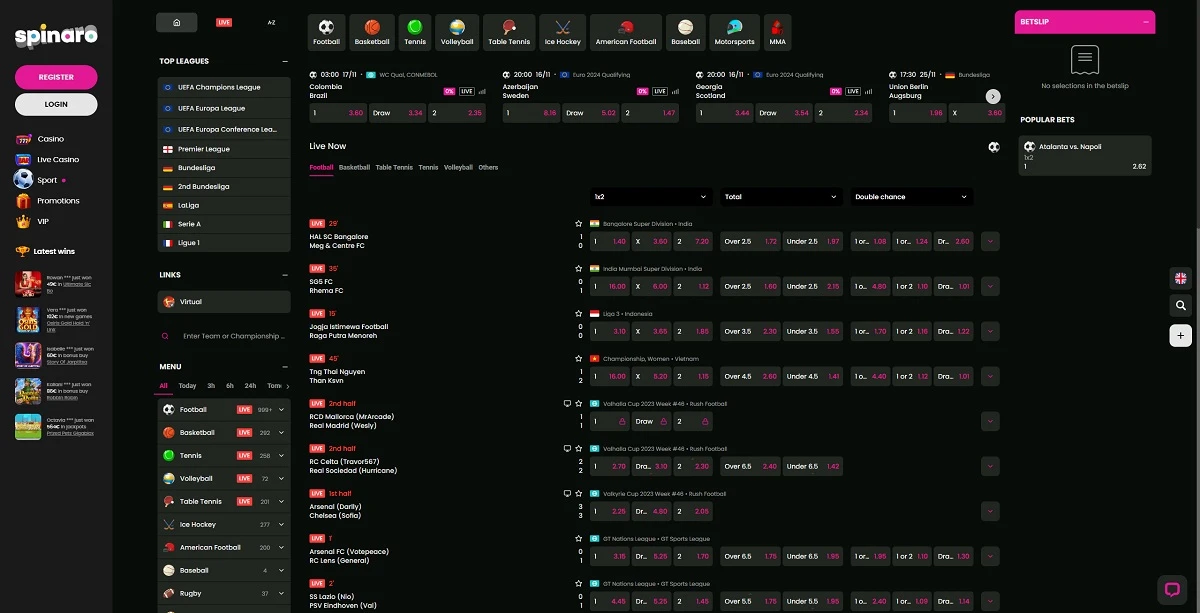Select the American Football sport tile
Image resolution: width=1200 pixels, height=613 pixels.
pyautogui.click(x=626, y=32)
